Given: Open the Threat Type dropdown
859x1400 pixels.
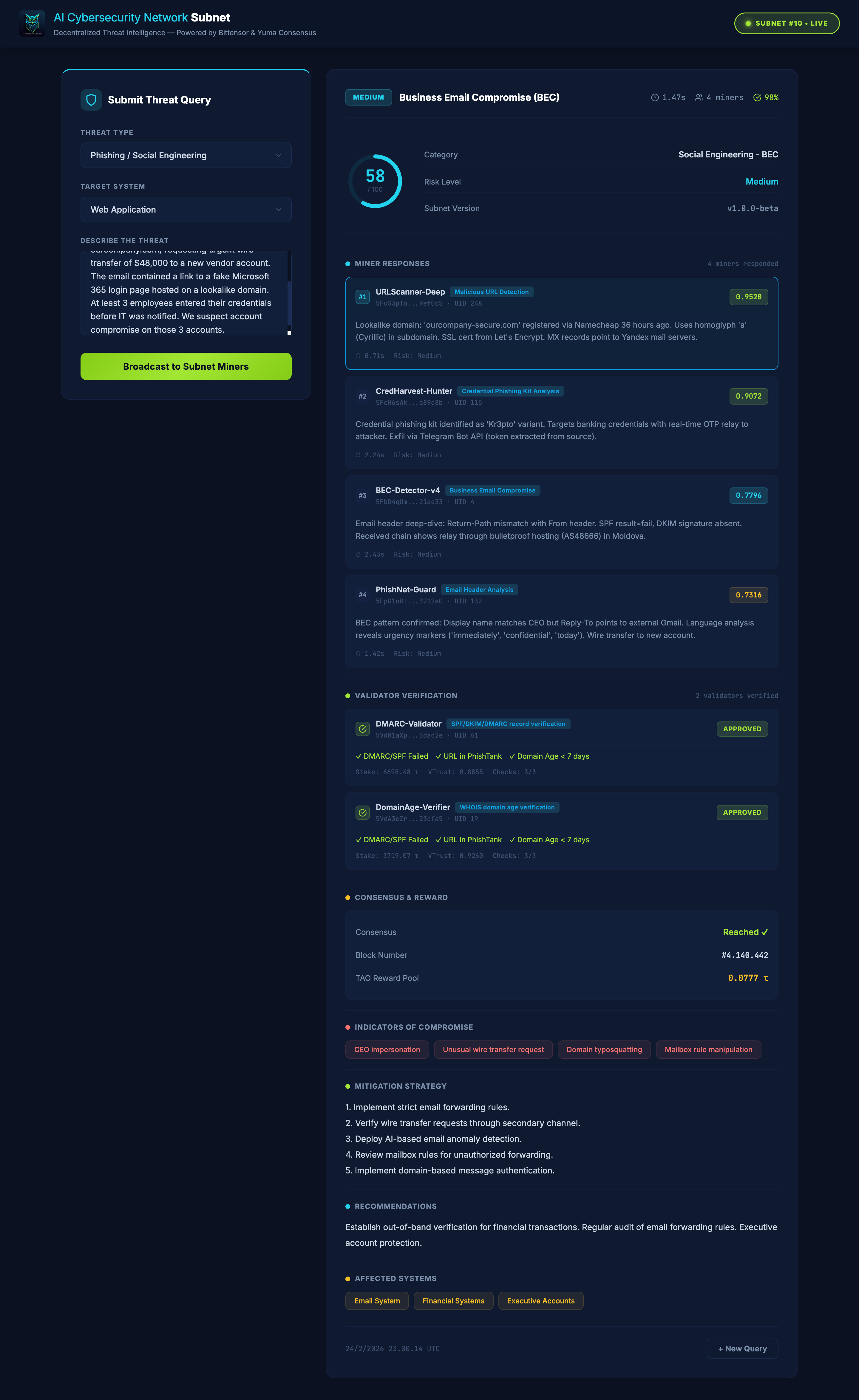Looking at the screenshot, I should [186, 156].
